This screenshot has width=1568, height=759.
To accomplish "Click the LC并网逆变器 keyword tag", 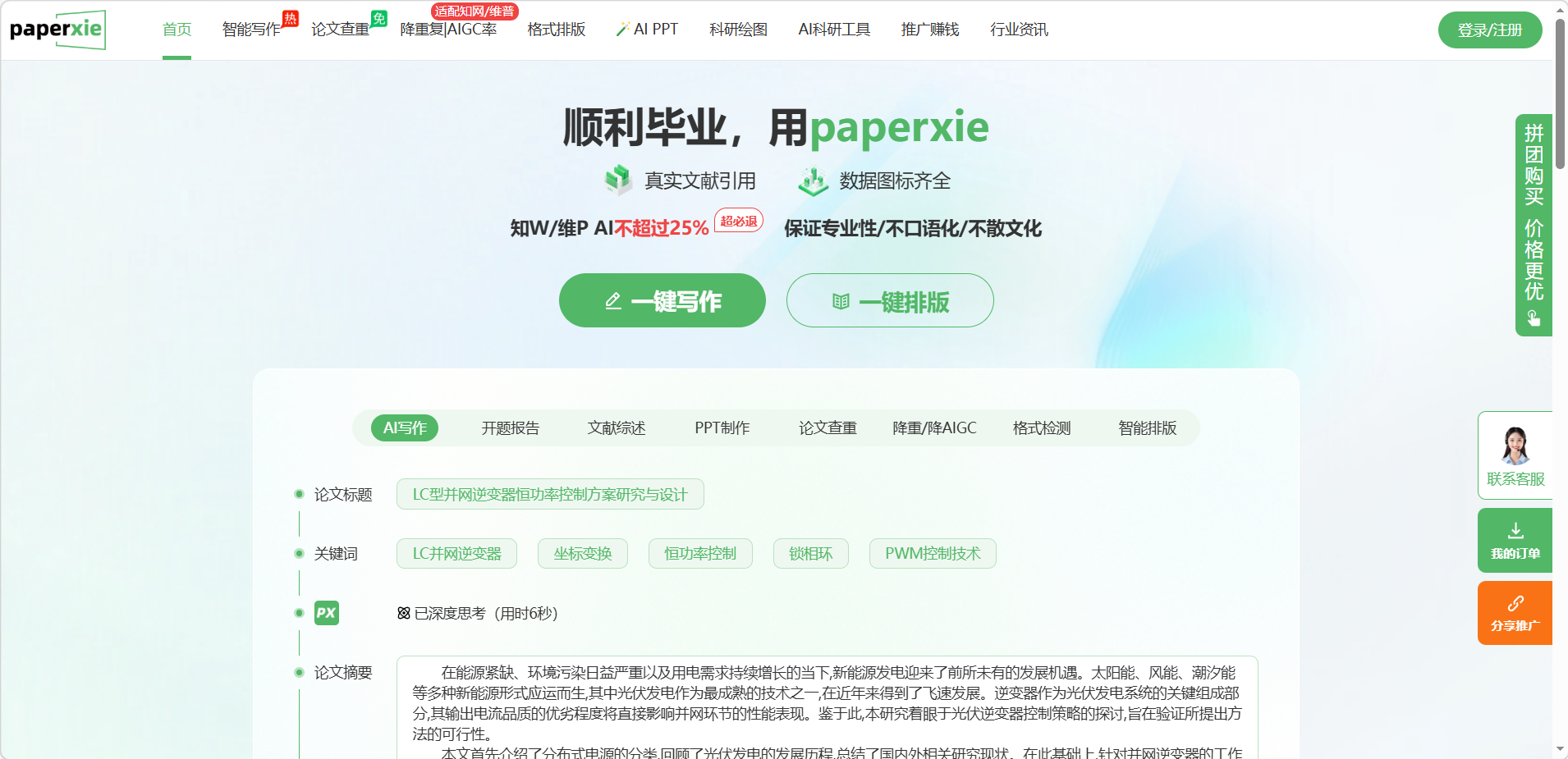I will (x=456, y=553).
